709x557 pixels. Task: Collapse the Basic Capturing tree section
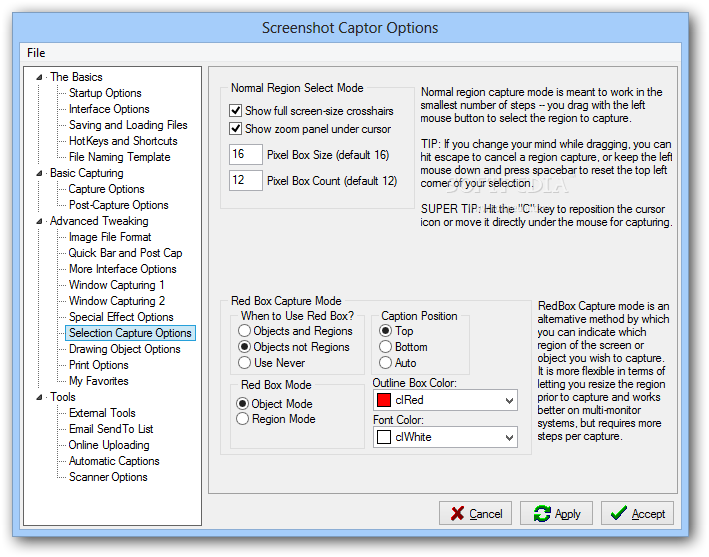[x=39, y=174]
